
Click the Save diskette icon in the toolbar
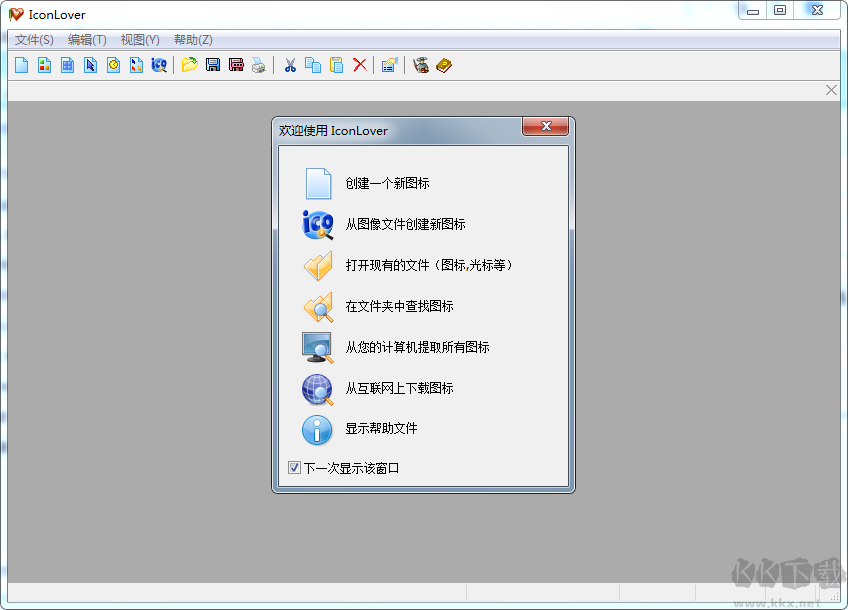(x=212, y=64)
